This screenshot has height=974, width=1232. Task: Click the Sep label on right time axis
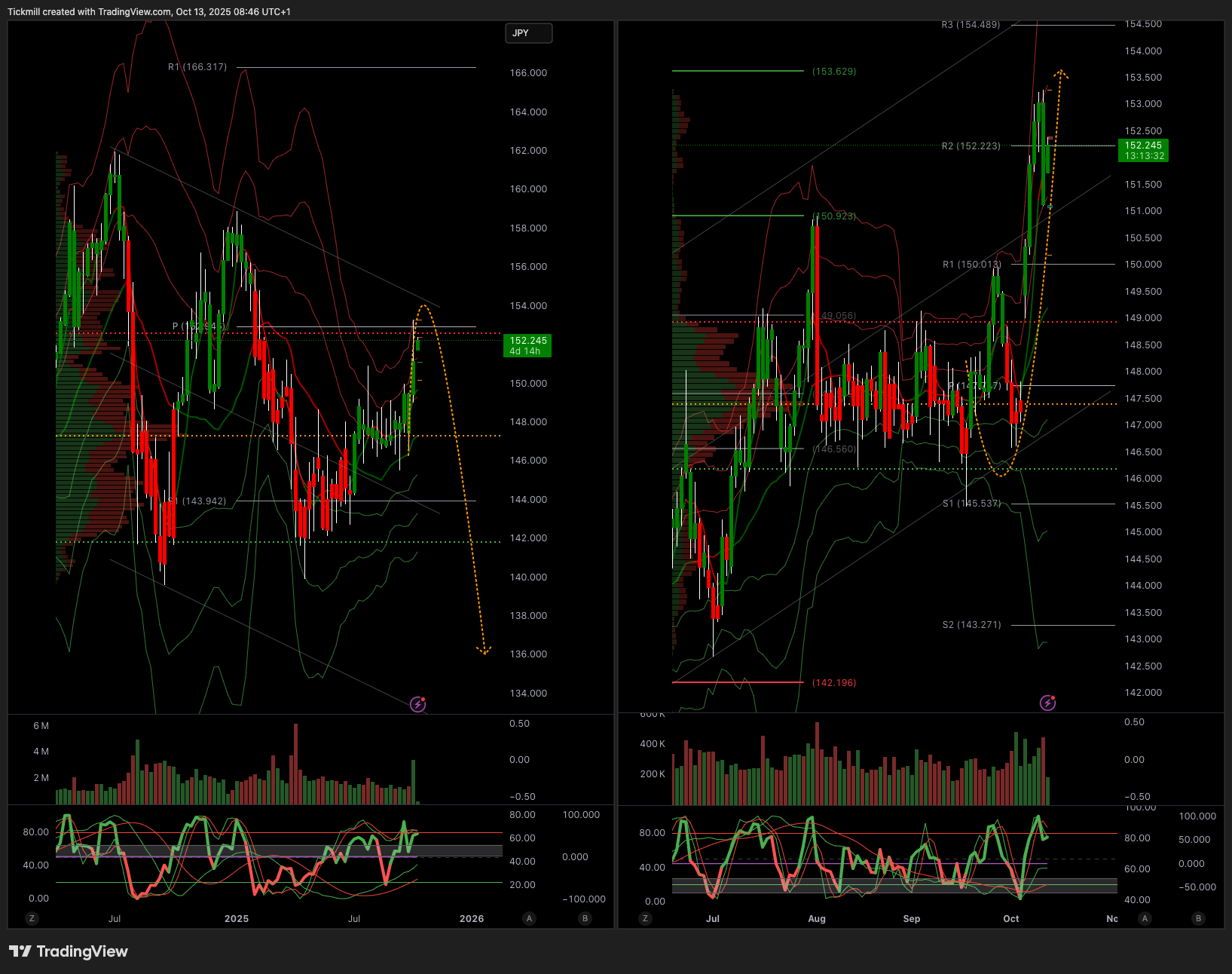click(911, 918)
